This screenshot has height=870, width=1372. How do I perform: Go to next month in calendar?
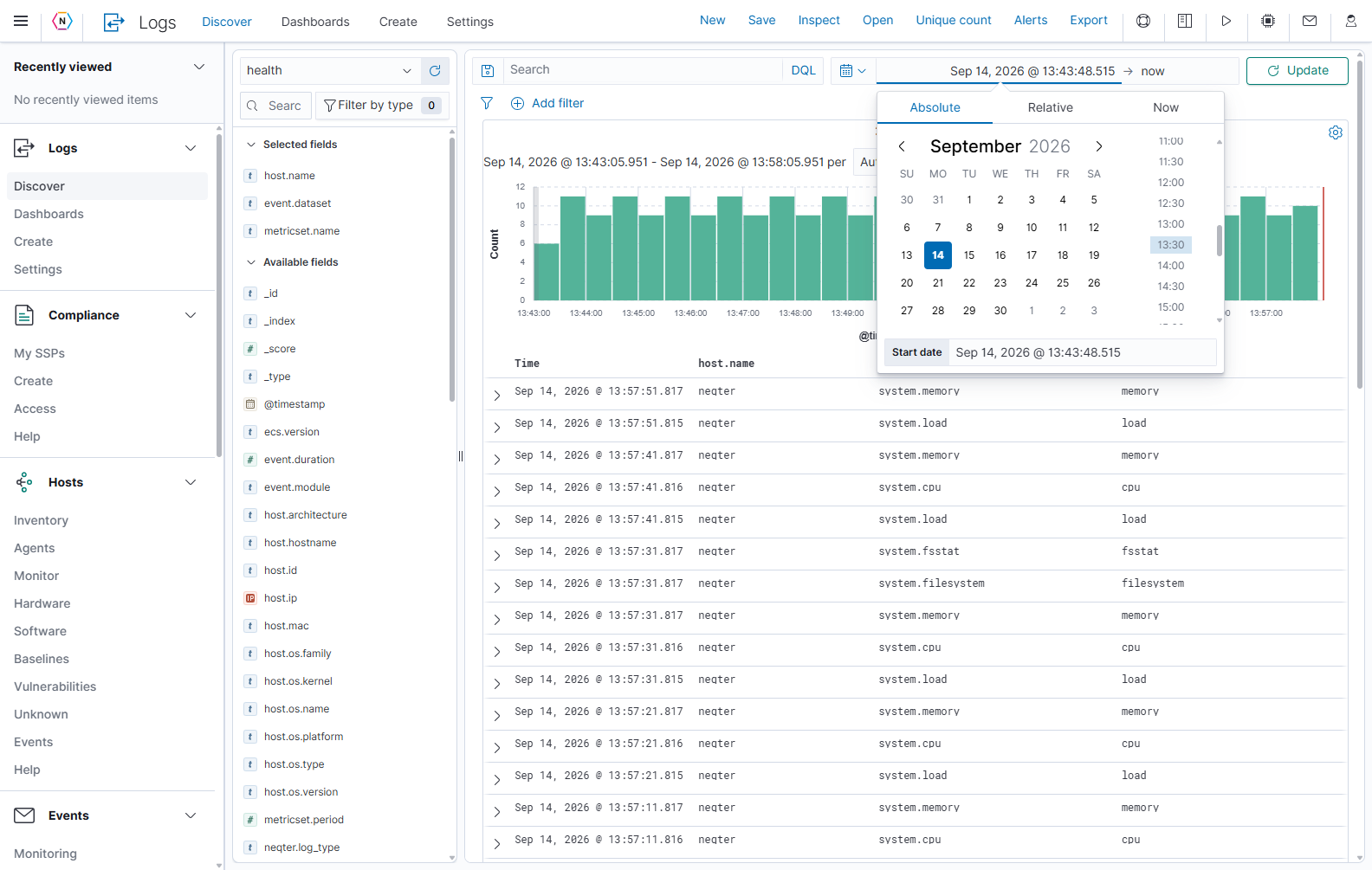(x=1099, y=146)
